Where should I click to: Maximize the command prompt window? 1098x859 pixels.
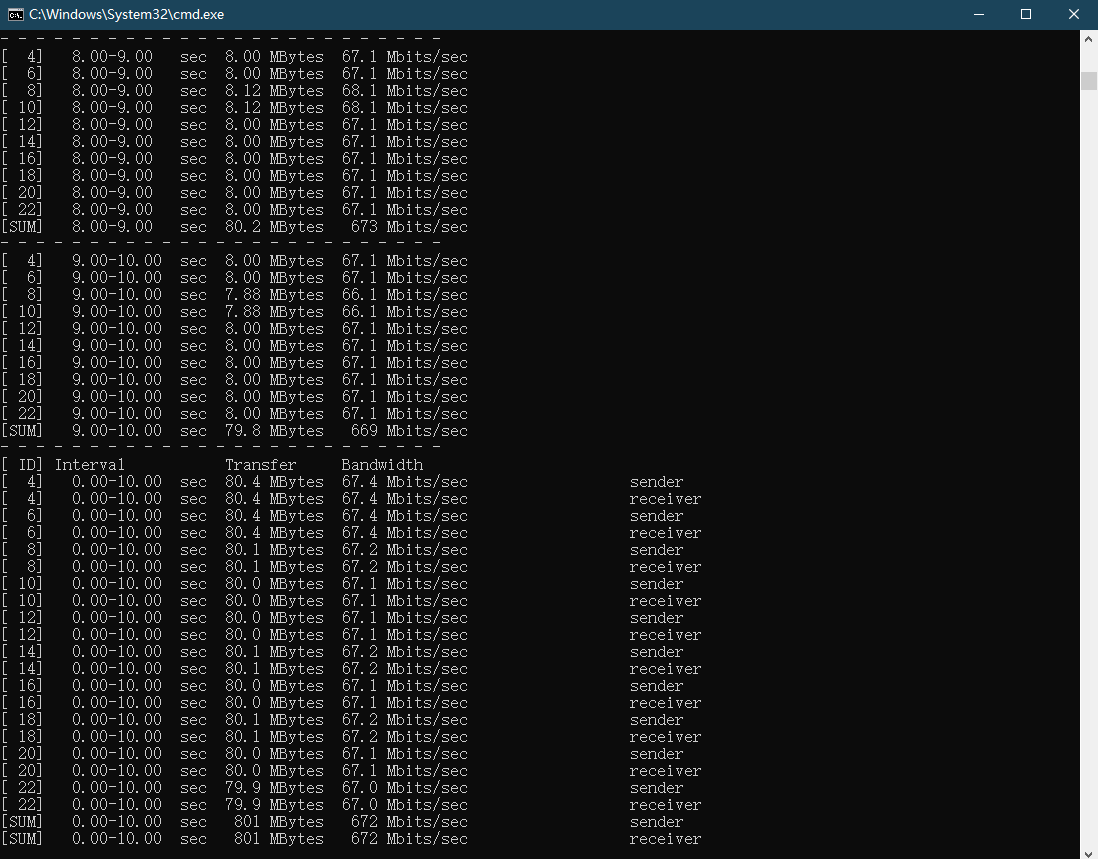point(1026,15)
